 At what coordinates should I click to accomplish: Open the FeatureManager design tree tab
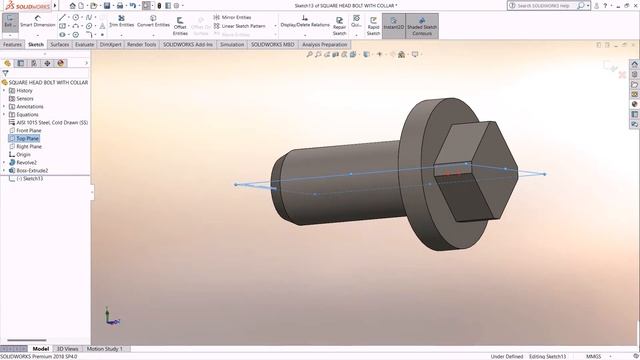(7, 63)
